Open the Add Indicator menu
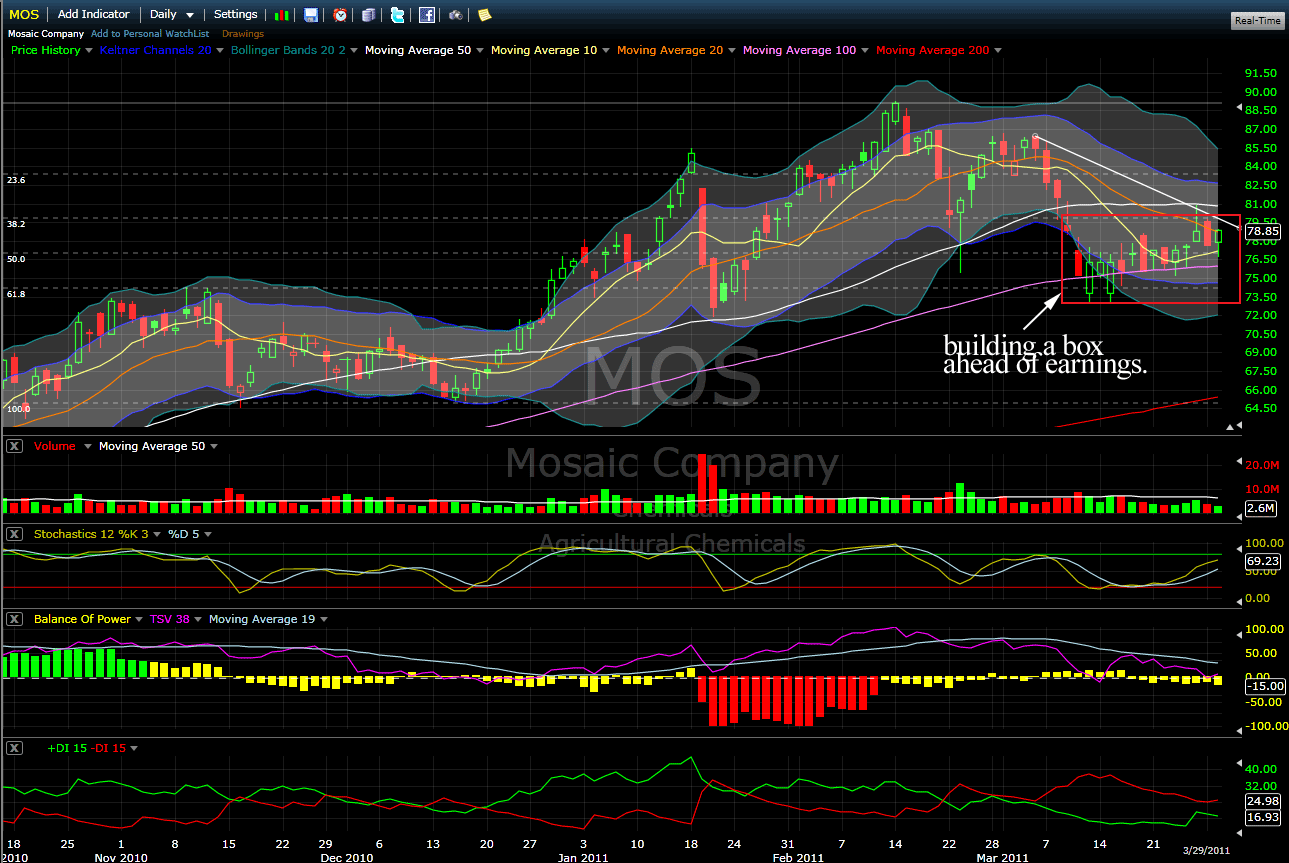 click(94, 15)
